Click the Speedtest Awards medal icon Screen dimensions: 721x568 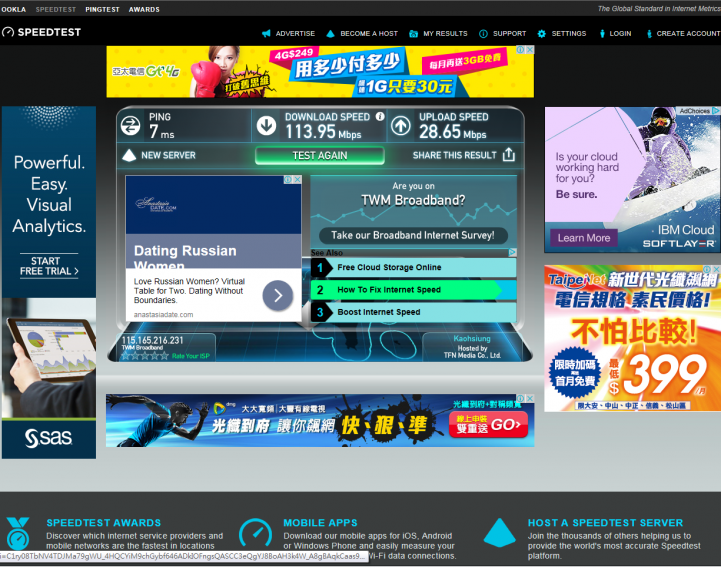18,534
